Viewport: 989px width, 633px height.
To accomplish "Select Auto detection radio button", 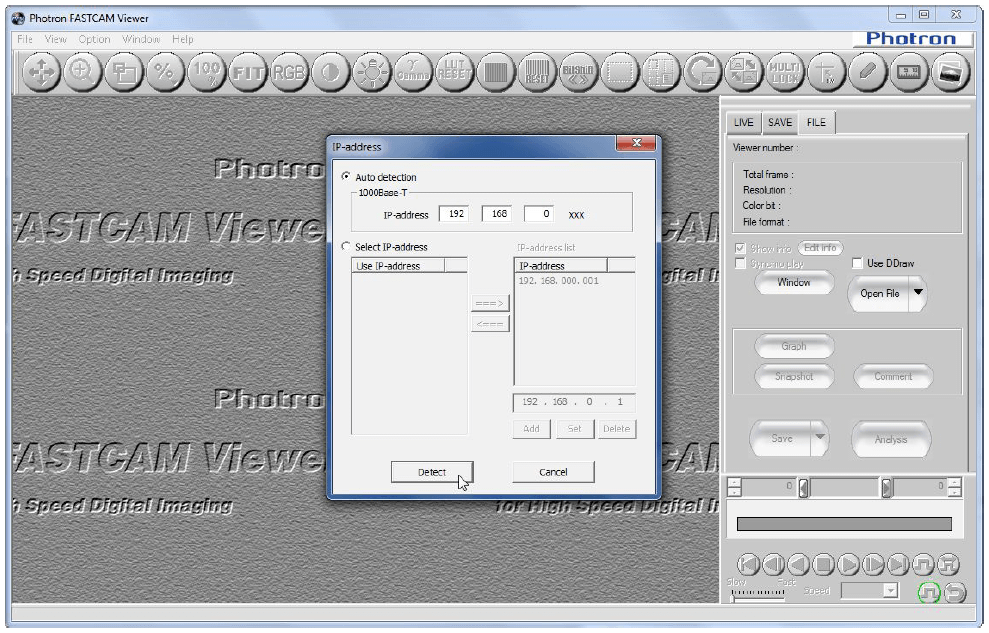I will click(x=346, y=177).
